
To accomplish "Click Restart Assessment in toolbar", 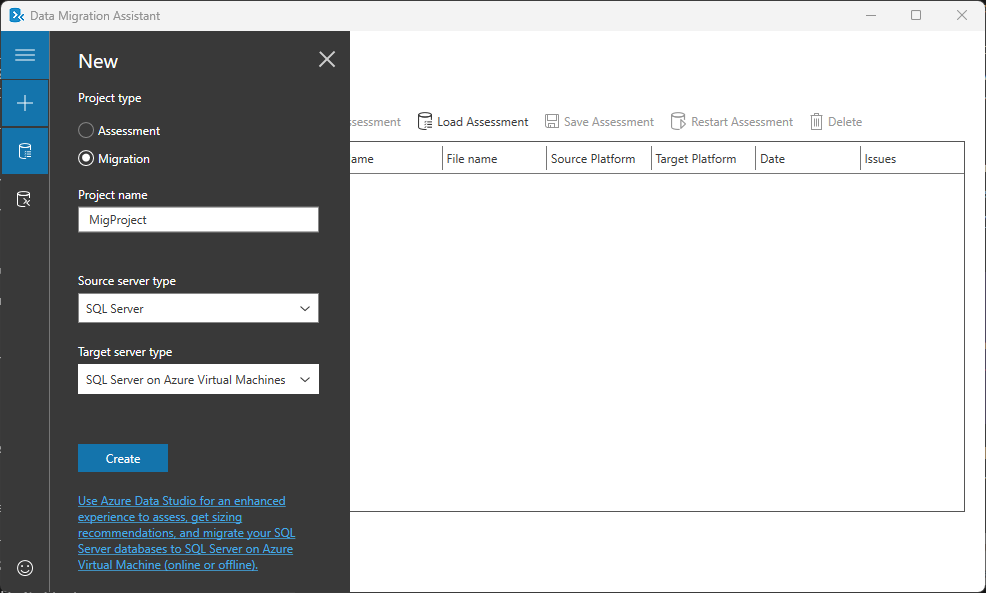I will click(x=731, y=121).
